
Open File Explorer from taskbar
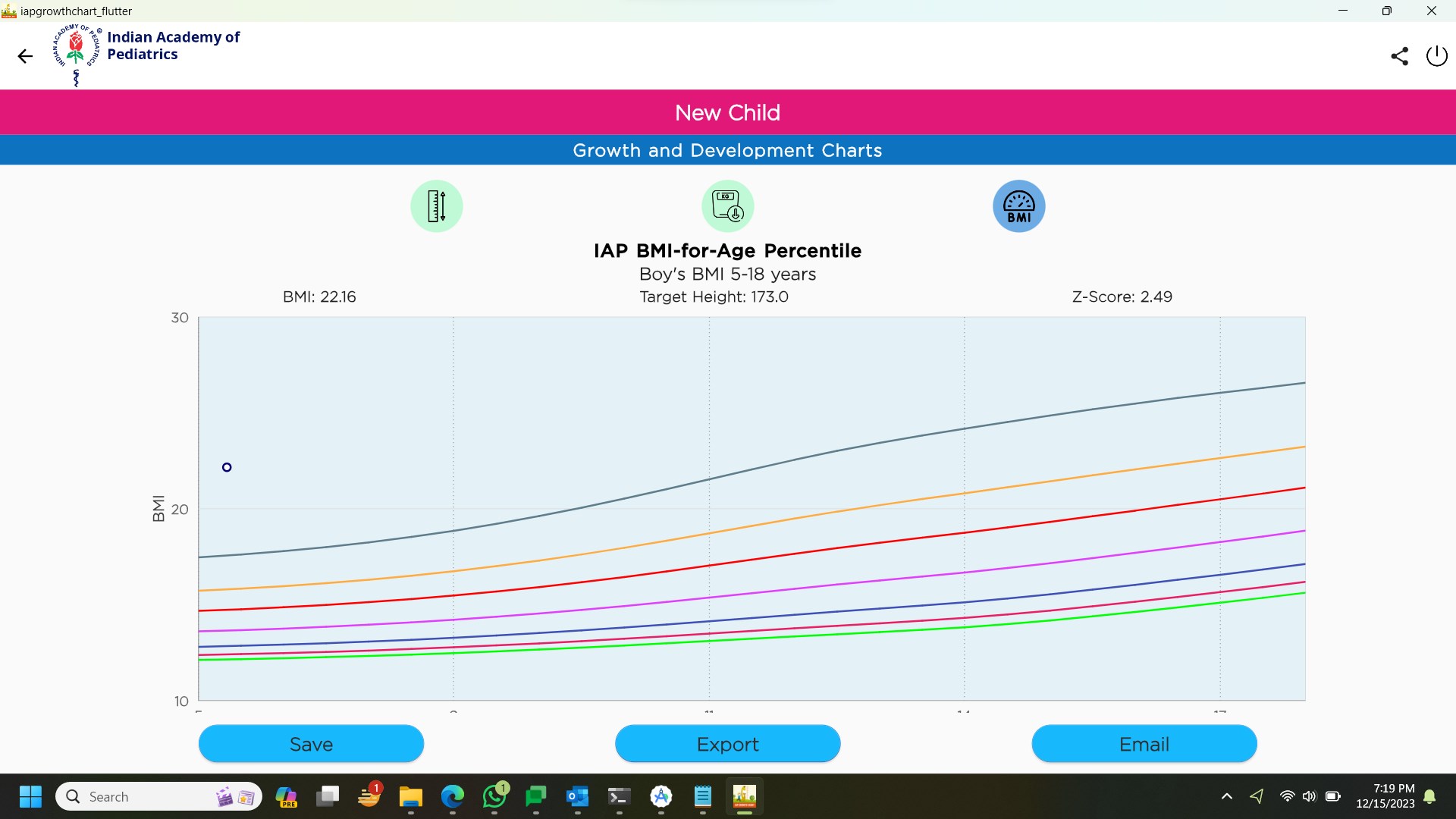411,796
